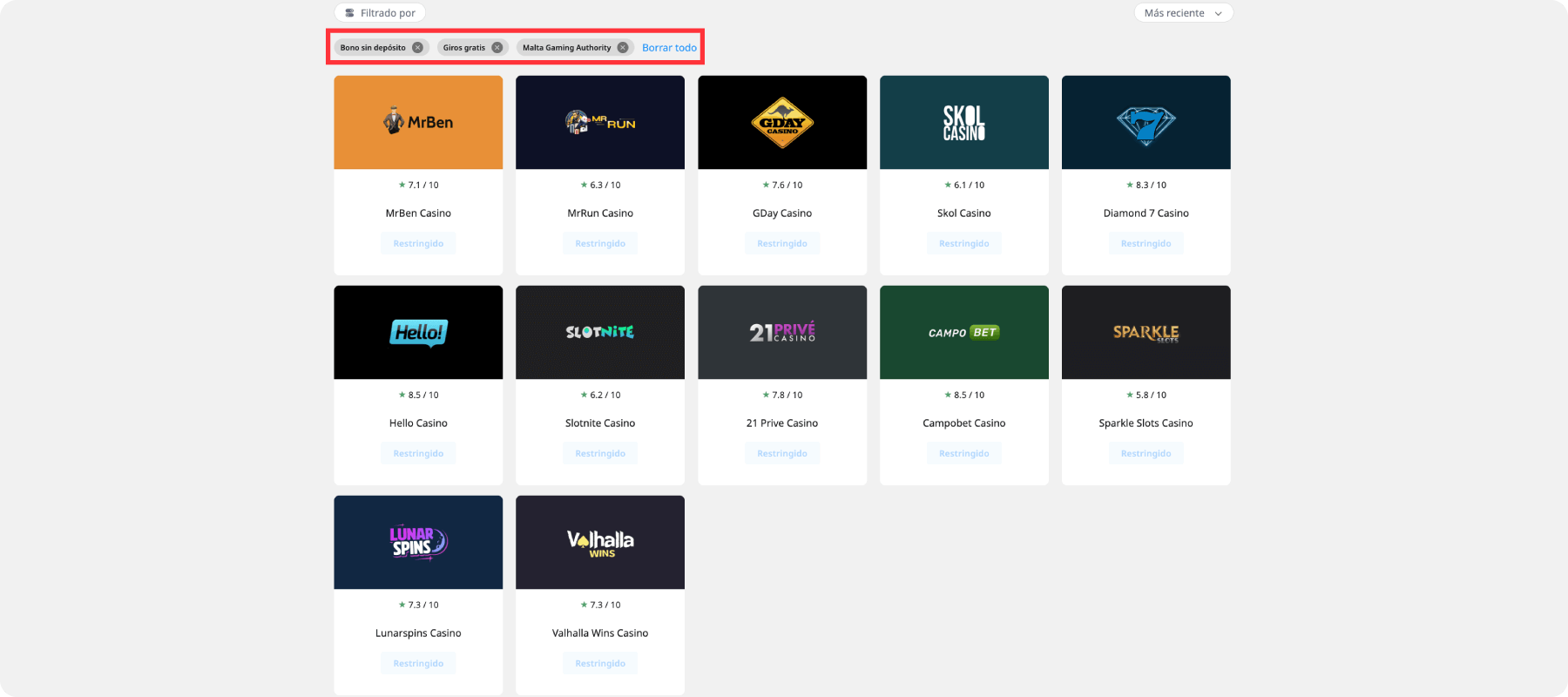The height and width of the screenshot is (697, 1568).
Task: Click the 7.1 / 10 rating of MrBen
Action: [x=419, y=186]
